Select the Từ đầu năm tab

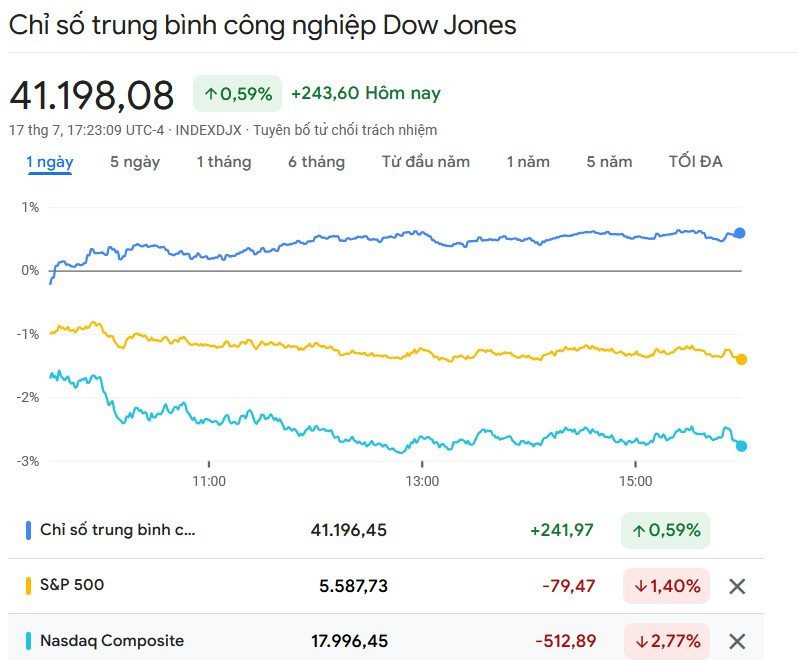(426, 162)
